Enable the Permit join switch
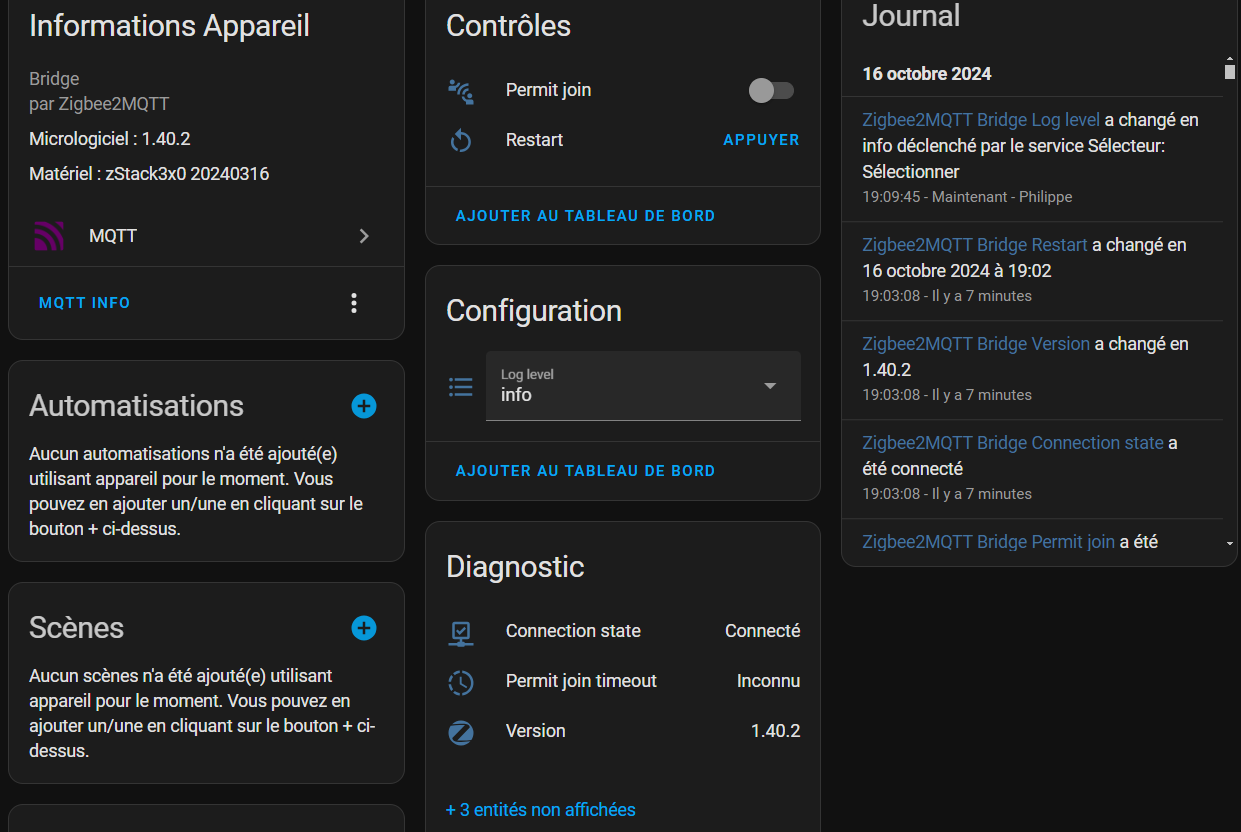The image size is (1241, 832). click(771, 91)
